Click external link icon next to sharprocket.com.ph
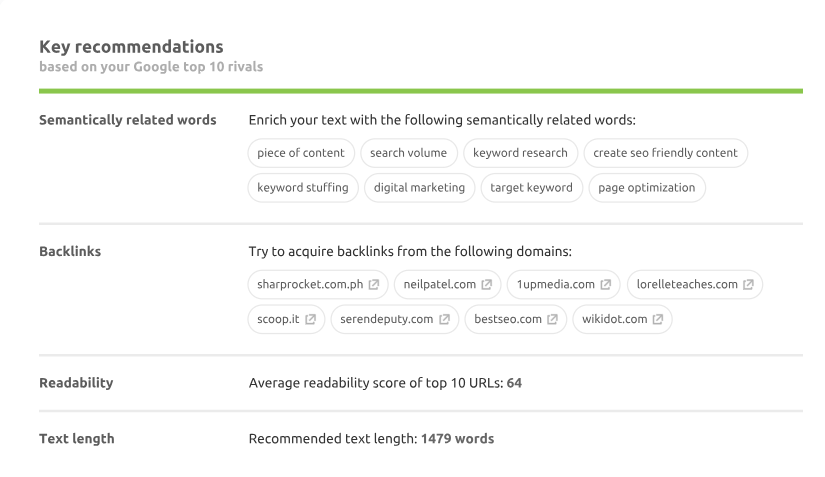 (x=374, y=285)
